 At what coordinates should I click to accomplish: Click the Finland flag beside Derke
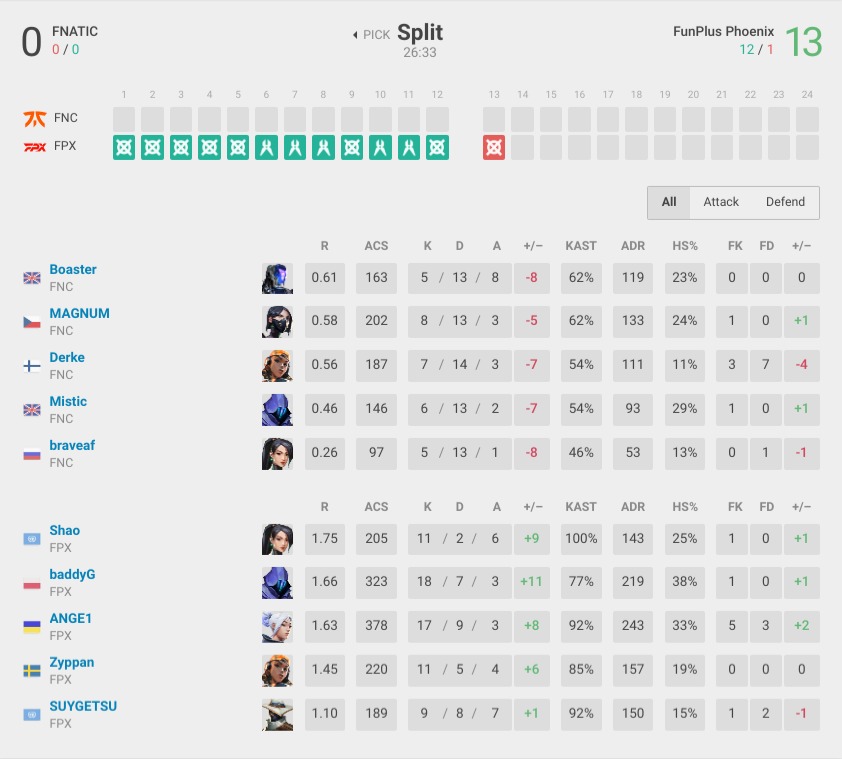pyautogui.click(x=32, y=366)
